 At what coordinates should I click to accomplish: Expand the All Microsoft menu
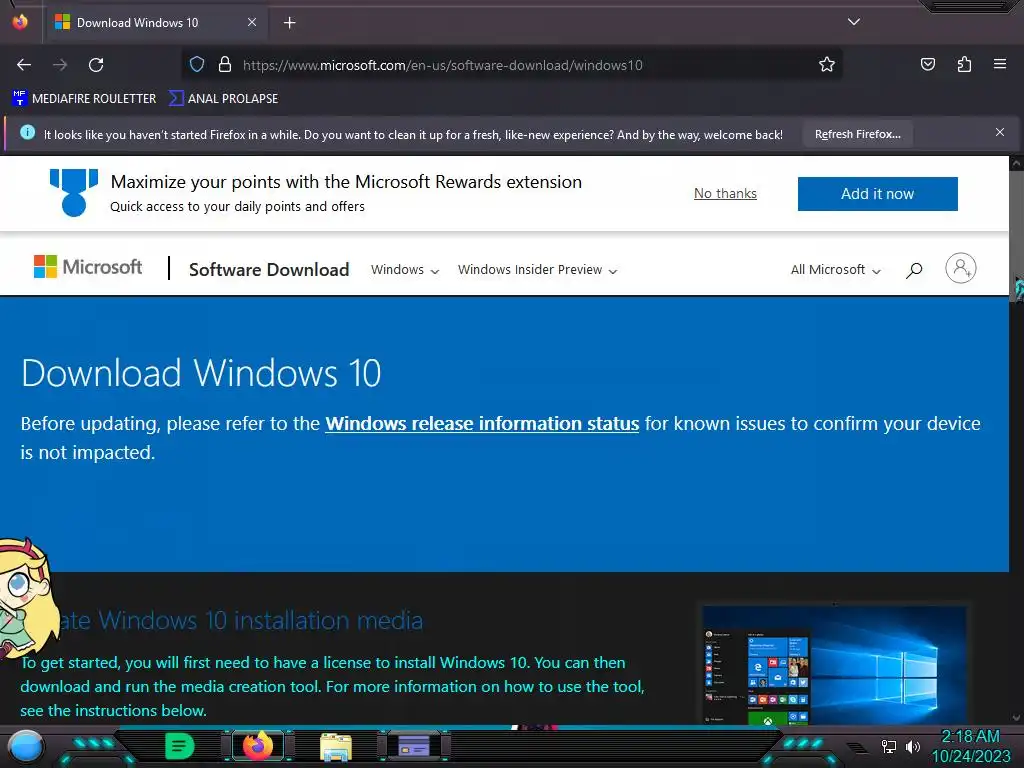pyautogui.click(x=836, y=270)
